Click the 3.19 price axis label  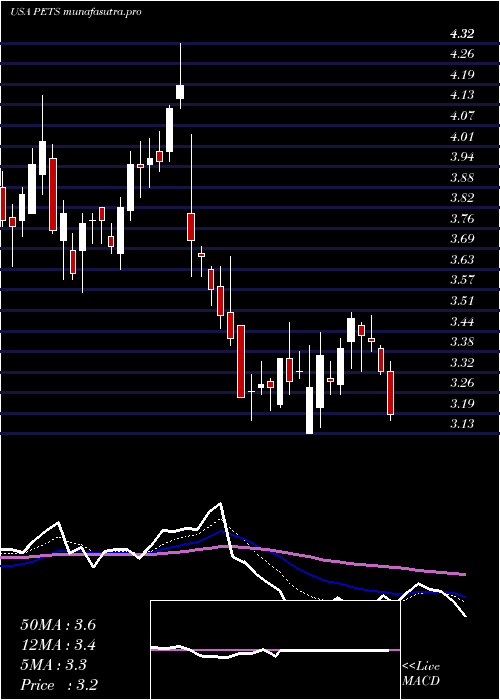tap(462, 404)
